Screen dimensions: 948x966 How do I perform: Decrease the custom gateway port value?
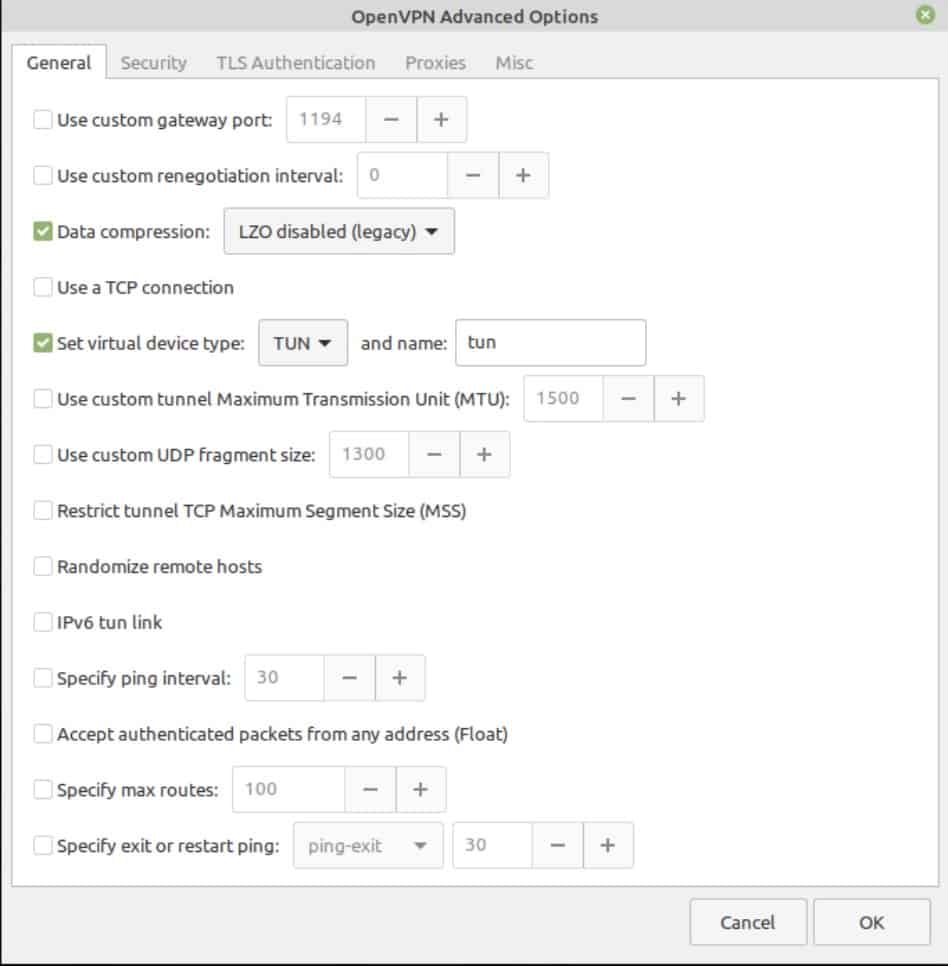391,120
